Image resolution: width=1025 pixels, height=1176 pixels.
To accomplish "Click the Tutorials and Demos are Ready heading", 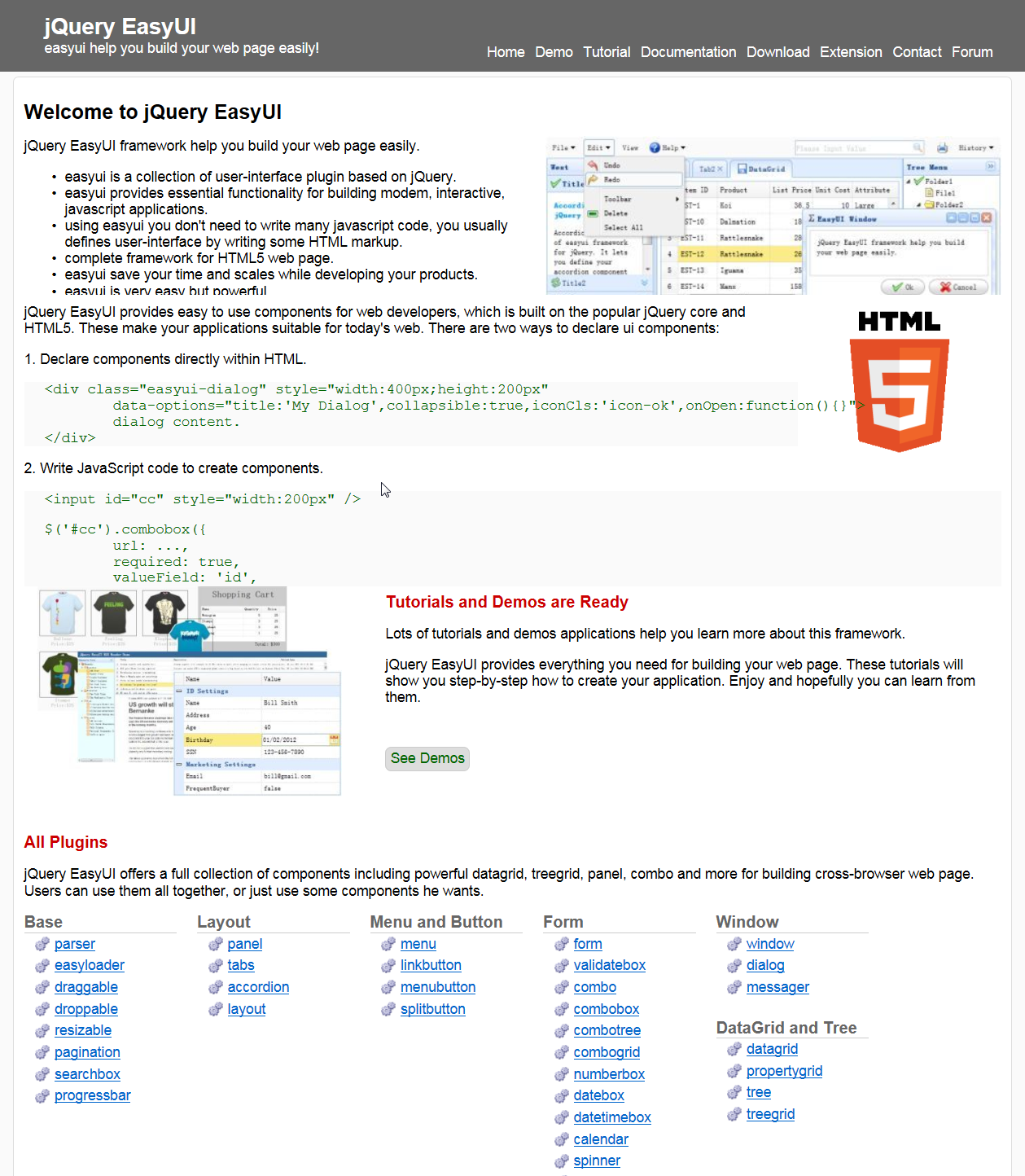I will pos(507,602).
